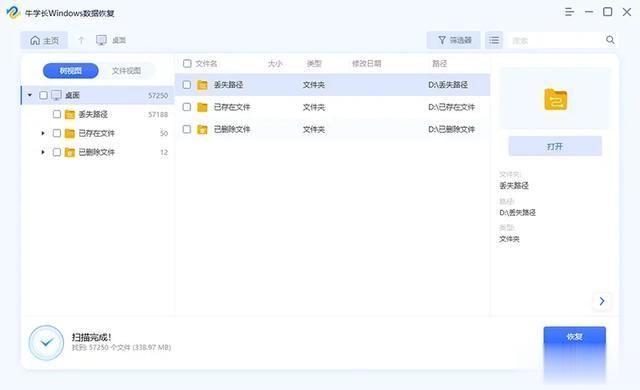The height and width of the screenshot is (390, 640).
Task: Check the 已存在文件 row checkbox in list
Action: (x=187, y=107)
